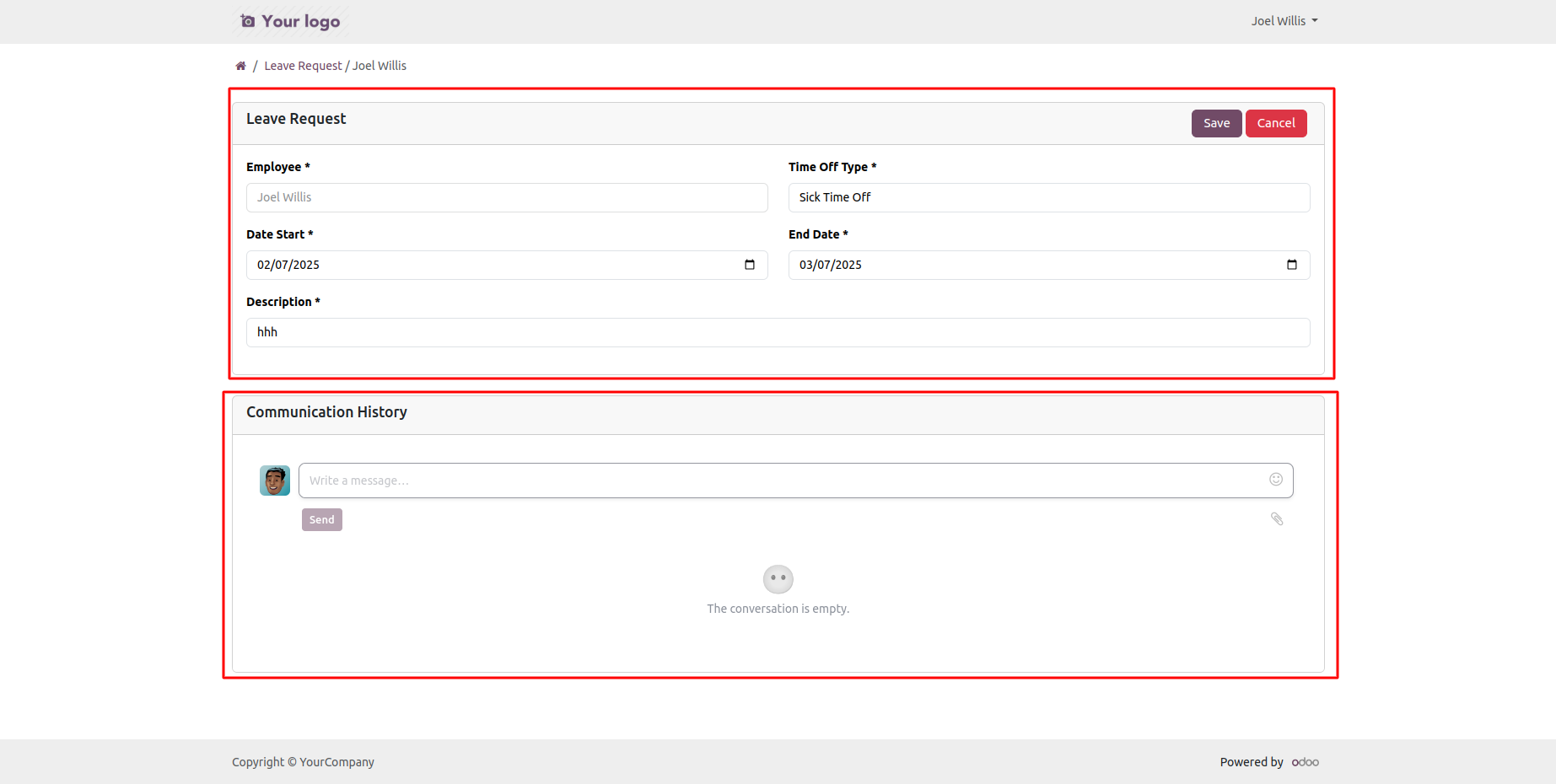Click the home icon in breadcrumb
1556x784 pixels.
coord(240,66)
